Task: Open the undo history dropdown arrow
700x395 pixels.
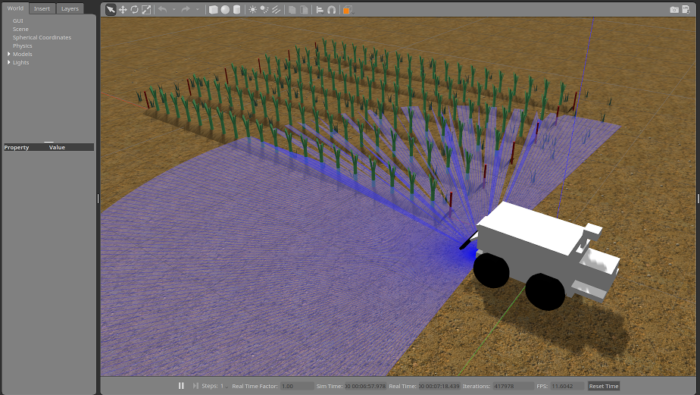Action: tap(174, 9)
